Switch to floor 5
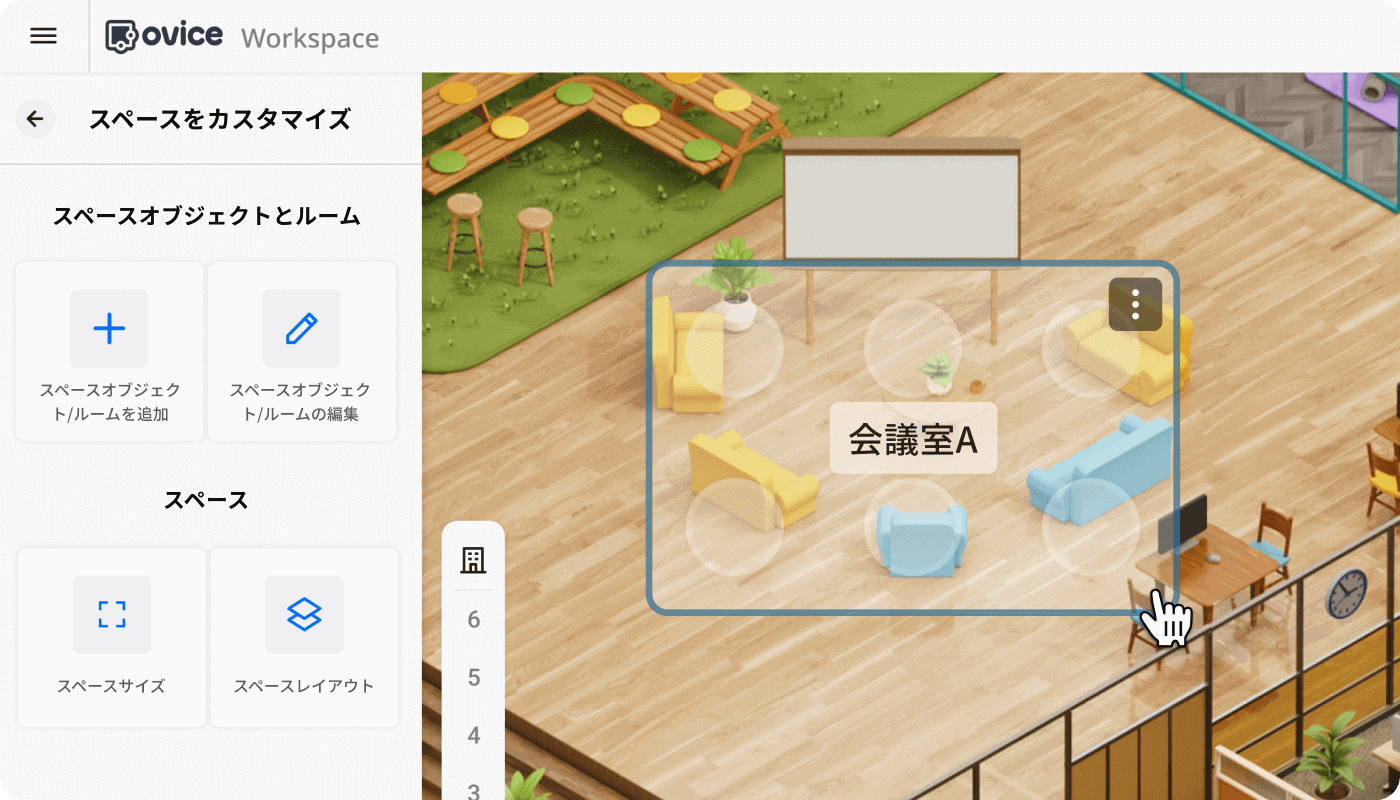This screenshot has width=1400, height=800. pyautogui.click(x=474, y=677)
